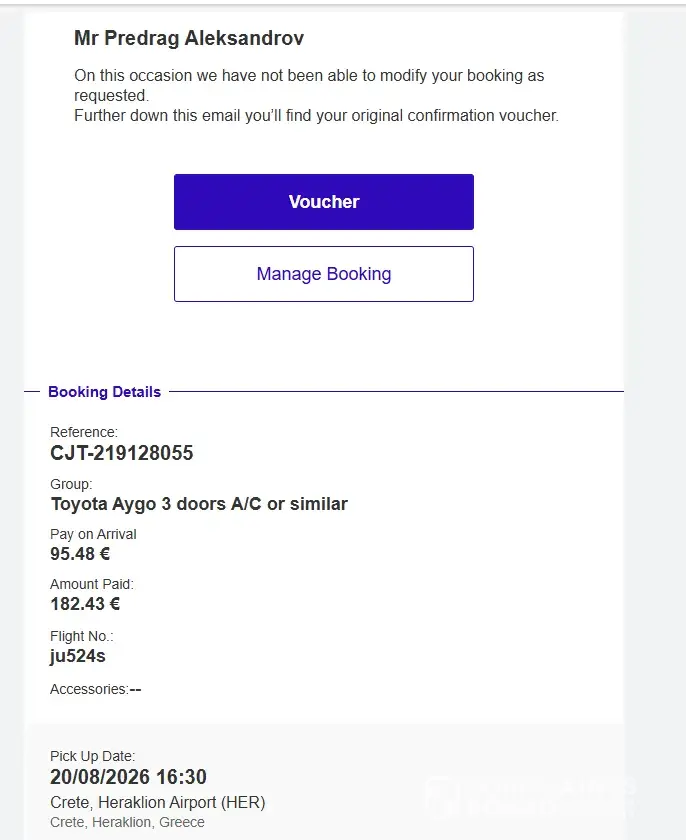Click the Group label
The image size is (686, 840).
pos(71,484)
